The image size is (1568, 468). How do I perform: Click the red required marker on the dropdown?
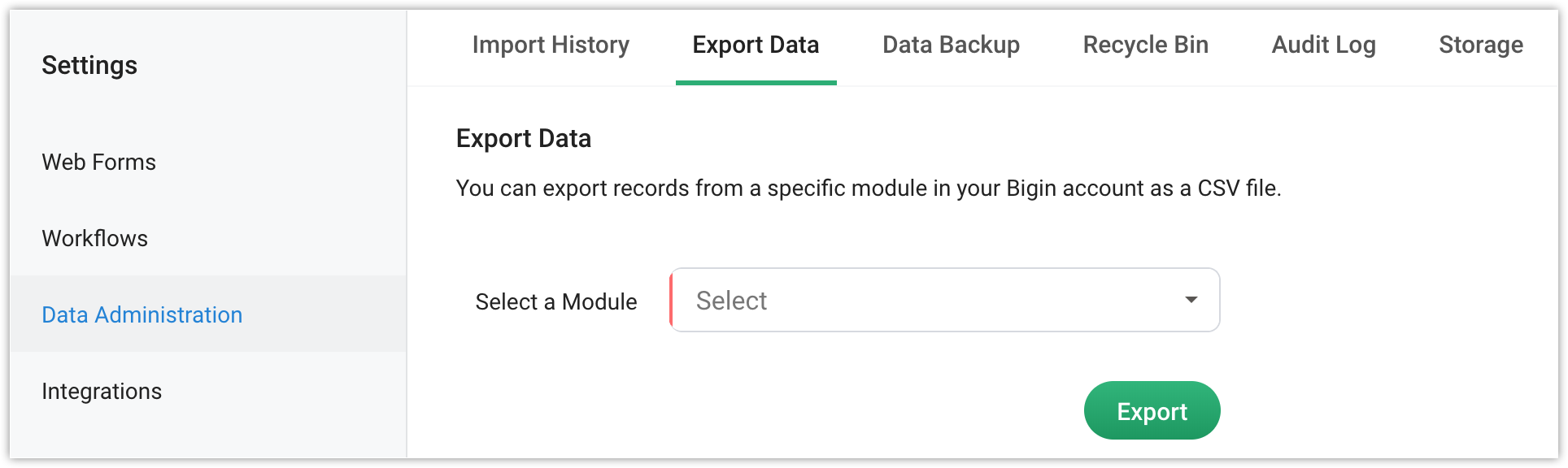click(671, 300)
